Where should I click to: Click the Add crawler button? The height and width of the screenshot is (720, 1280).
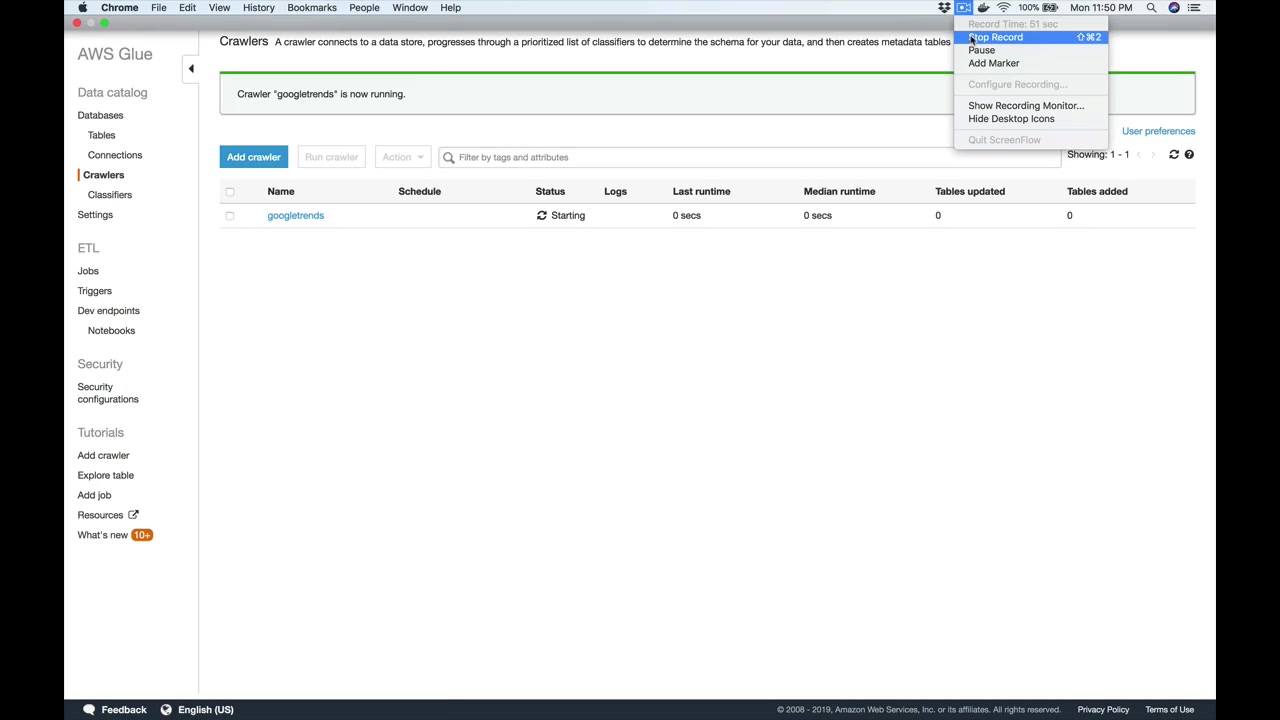pyautogui.click(x=253, y=157)
